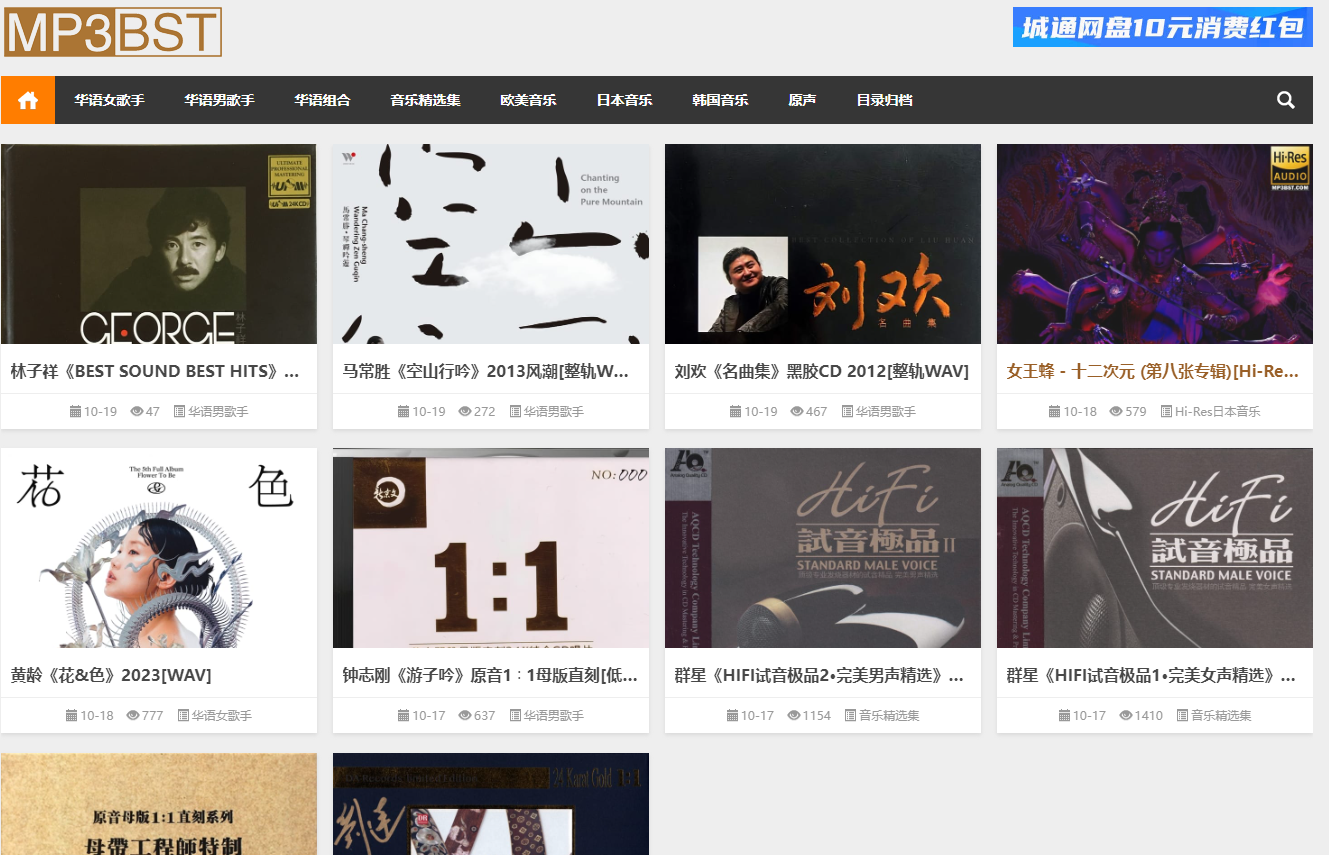Click calendar icon on 刘欢 card

735,411
